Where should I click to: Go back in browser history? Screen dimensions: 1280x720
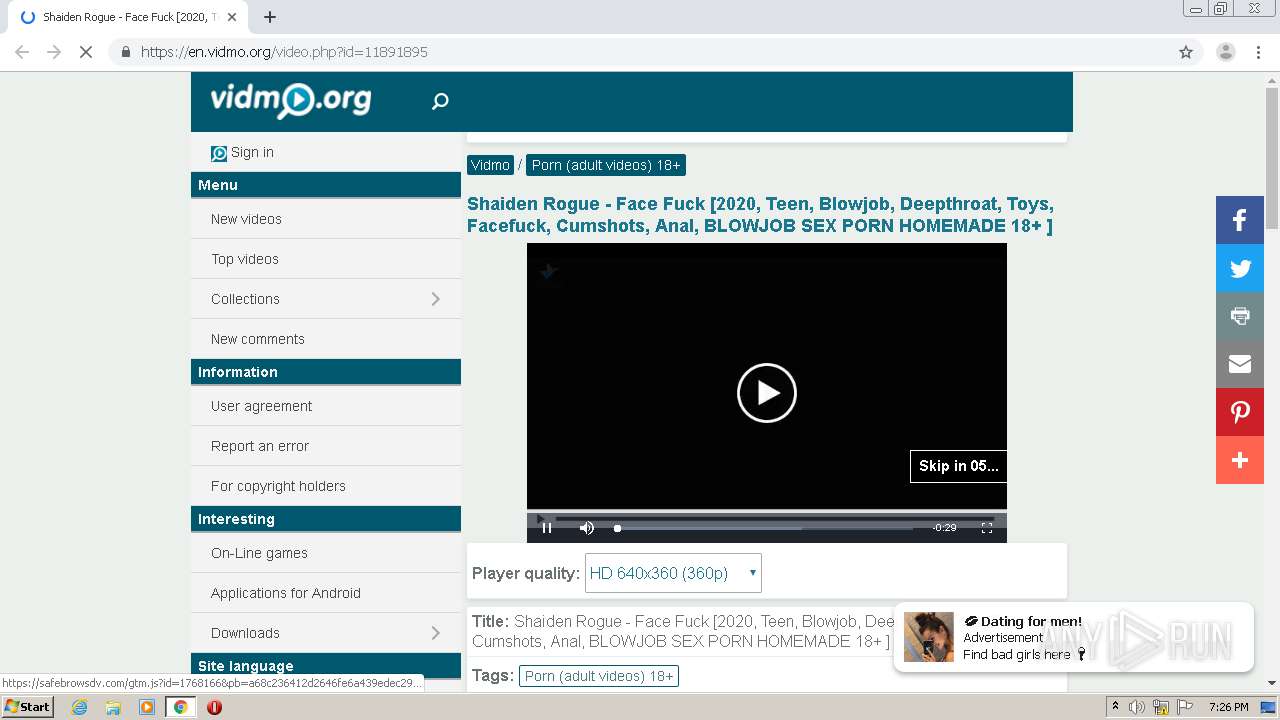pyautogui.click(x=22, y=52)
